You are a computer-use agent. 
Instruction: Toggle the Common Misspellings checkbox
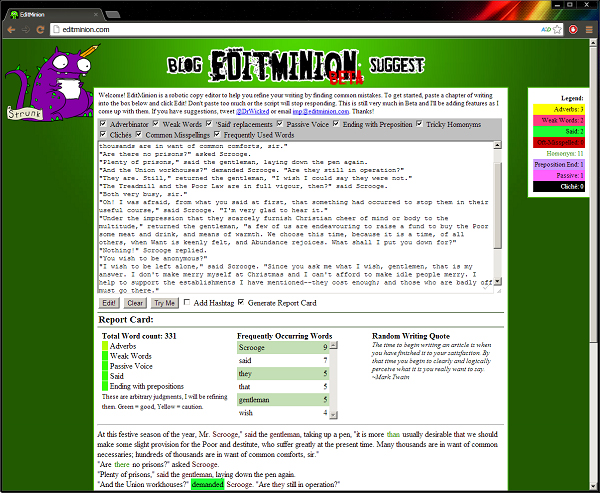coord(139,134)
